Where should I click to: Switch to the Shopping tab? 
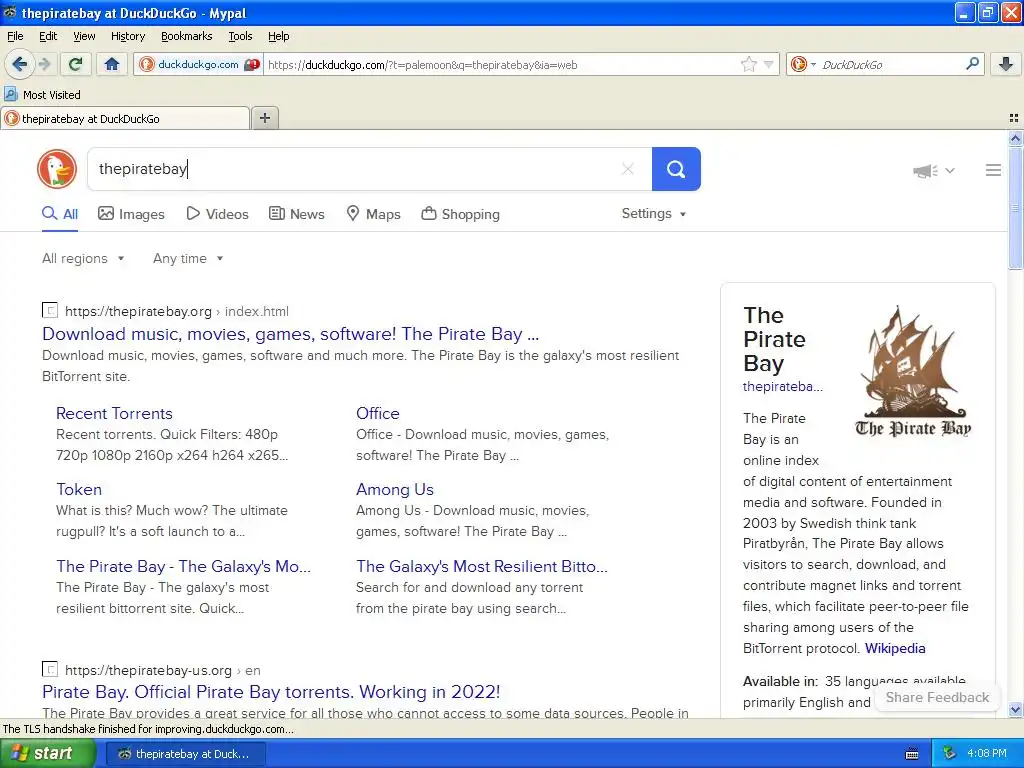click(460, 214)
